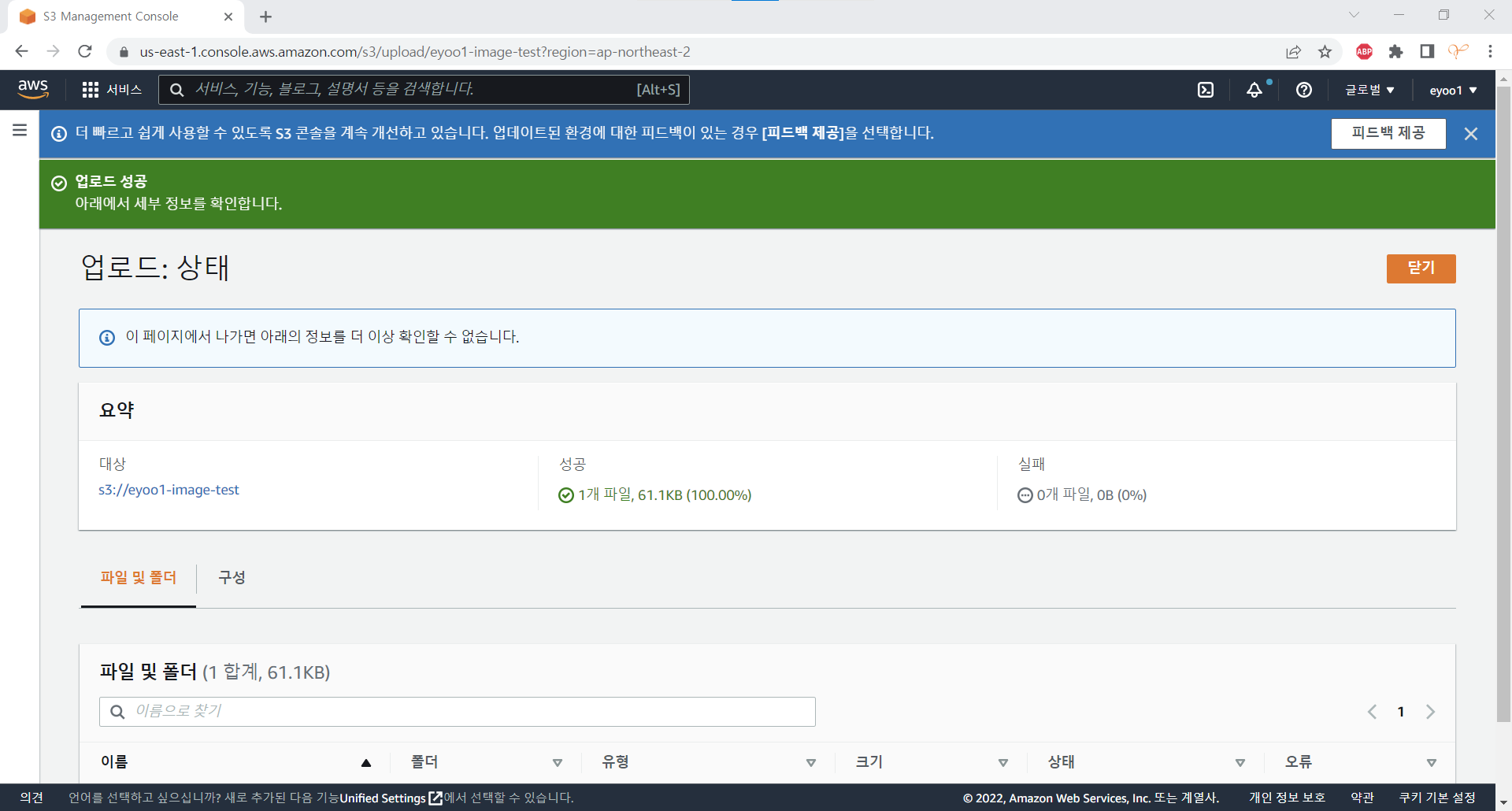
Task: Open the AdBlock Plus extension icon
Action: 1365,51
